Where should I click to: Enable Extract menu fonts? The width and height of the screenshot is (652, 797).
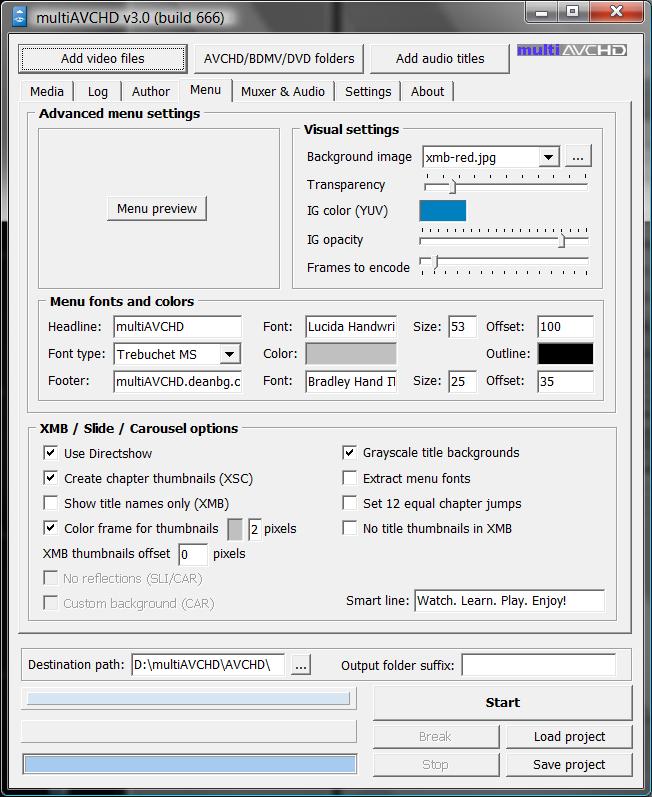click(350, 478)
